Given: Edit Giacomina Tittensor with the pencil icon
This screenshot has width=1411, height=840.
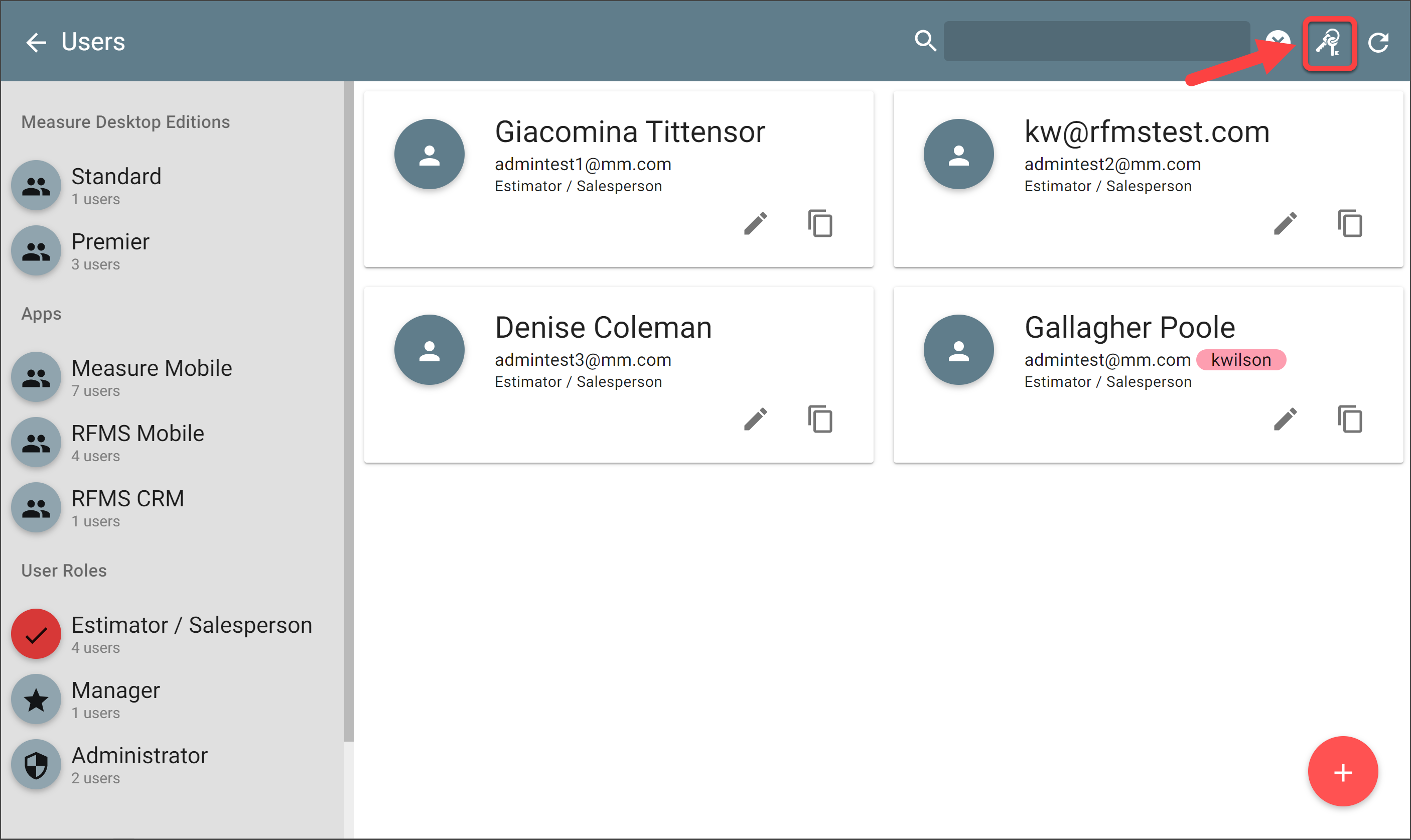Looking at the screenshot, I should (x=755, y=223).
